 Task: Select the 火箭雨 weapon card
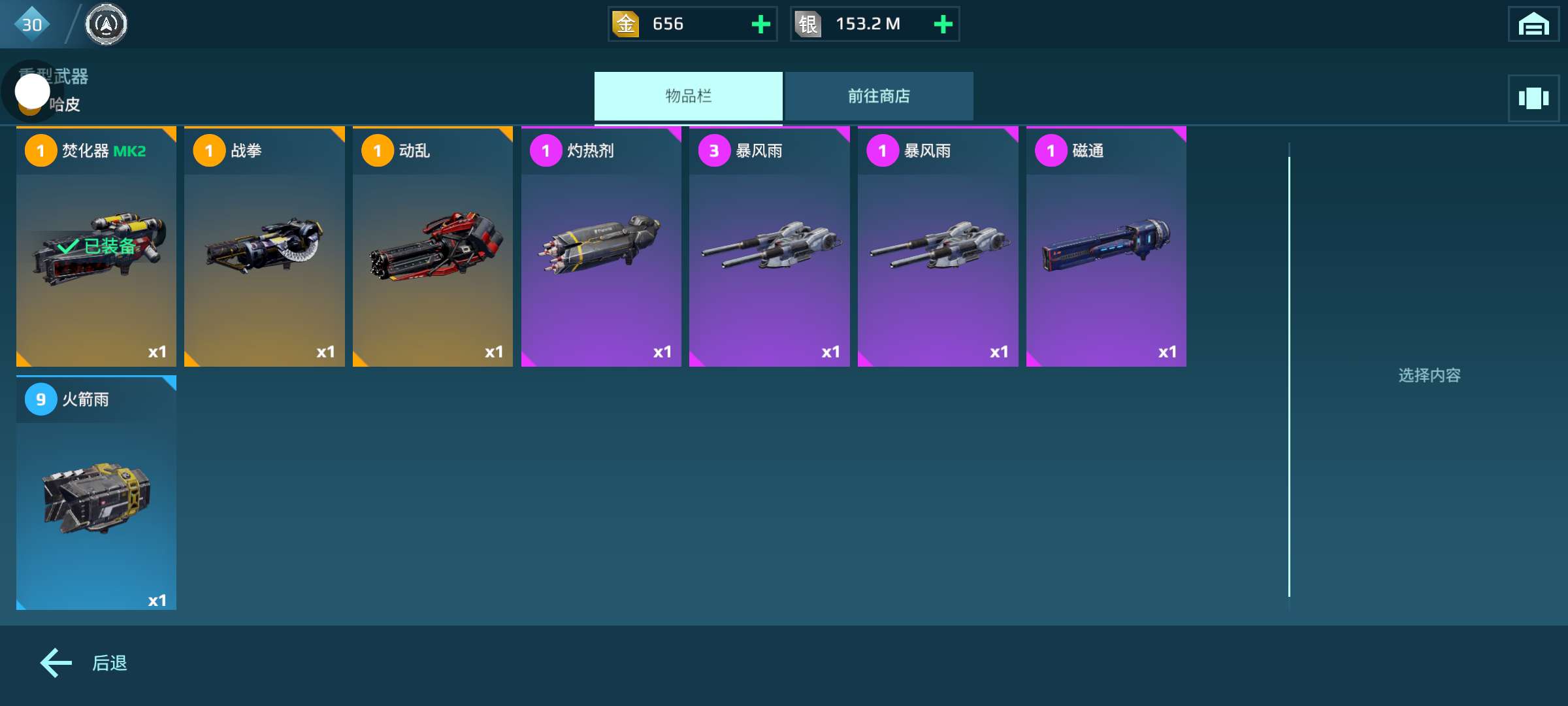pos(96,493)
